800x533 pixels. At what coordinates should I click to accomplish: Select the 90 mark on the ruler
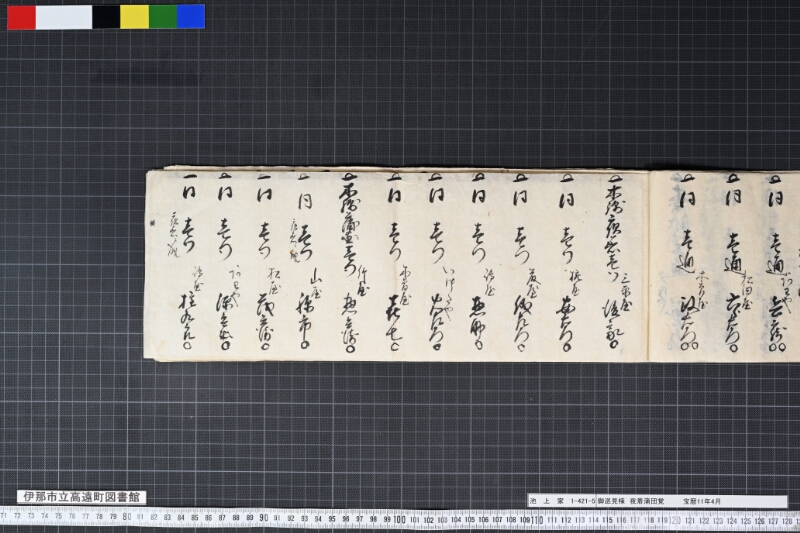pos(263,518)
